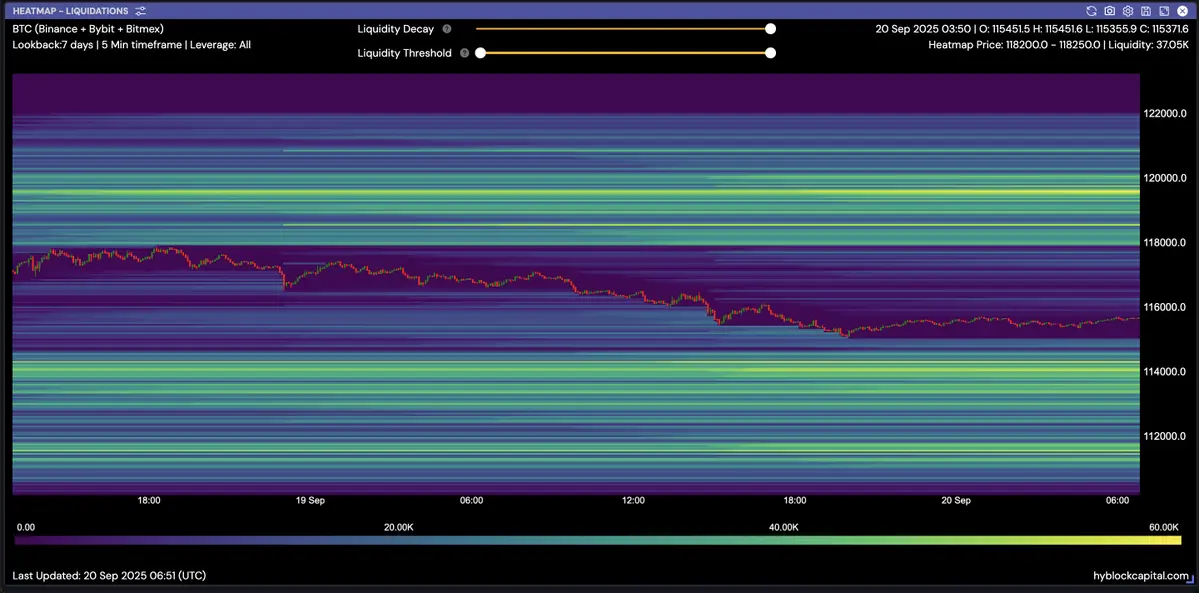Expand the heatmap panel to fullscreen
Image resolution: width=1199 pixels, height=593 pixels.
(x=1164, y=11)
